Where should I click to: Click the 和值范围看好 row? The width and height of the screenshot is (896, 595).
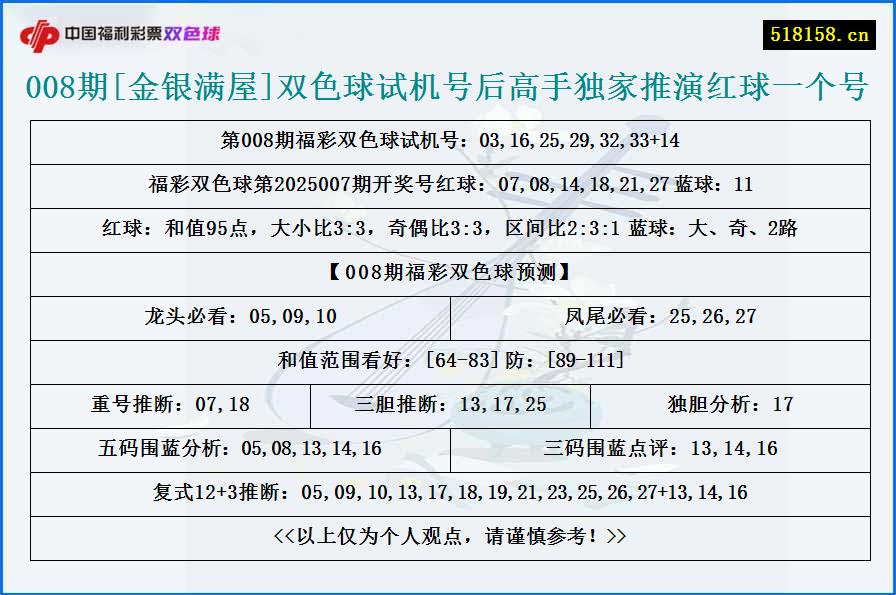click(448, 360)
